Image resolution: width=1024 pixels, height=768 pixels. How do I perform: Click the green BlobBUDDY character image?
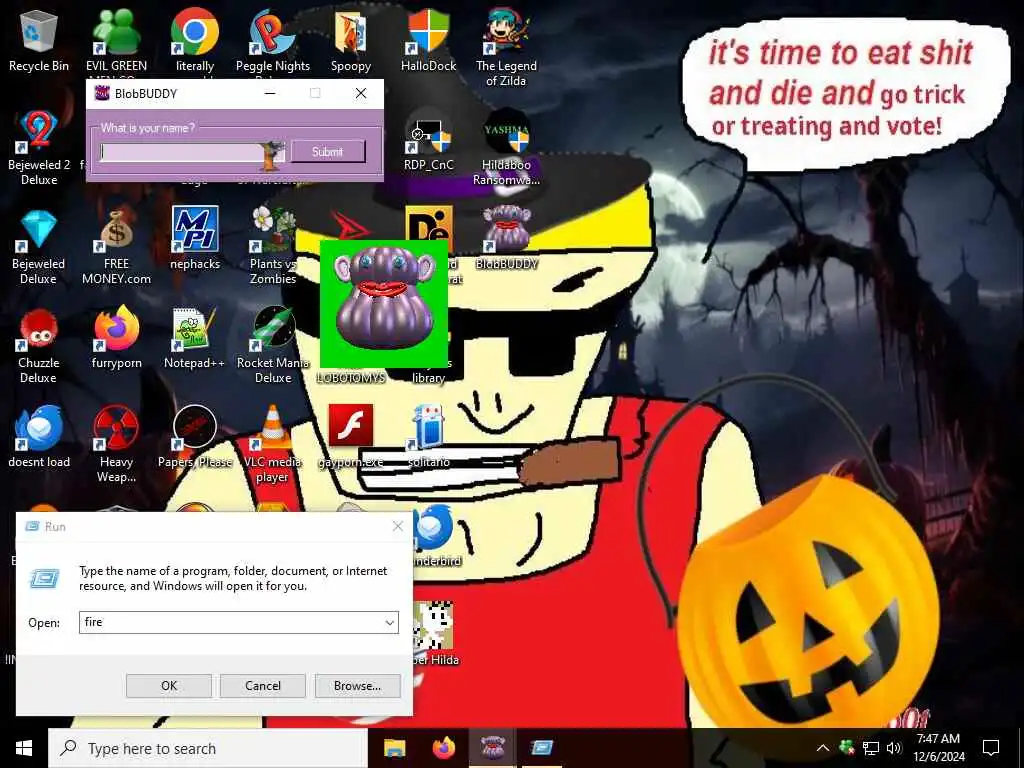coord(384,304)
